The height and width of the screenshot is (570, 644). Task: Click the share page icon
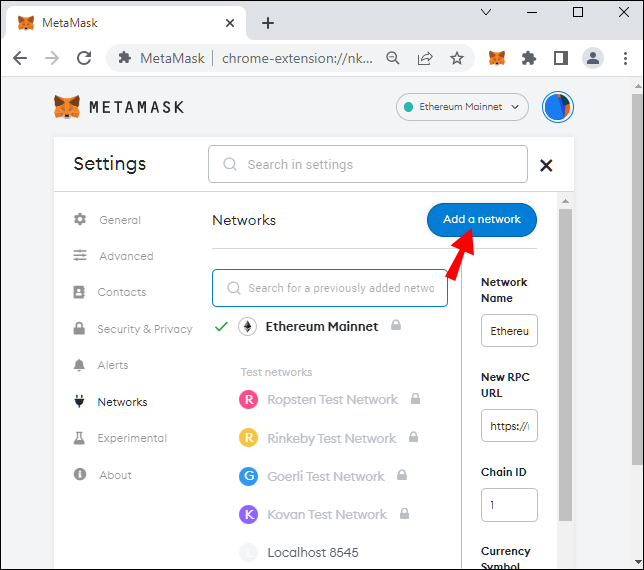(425, 58)
